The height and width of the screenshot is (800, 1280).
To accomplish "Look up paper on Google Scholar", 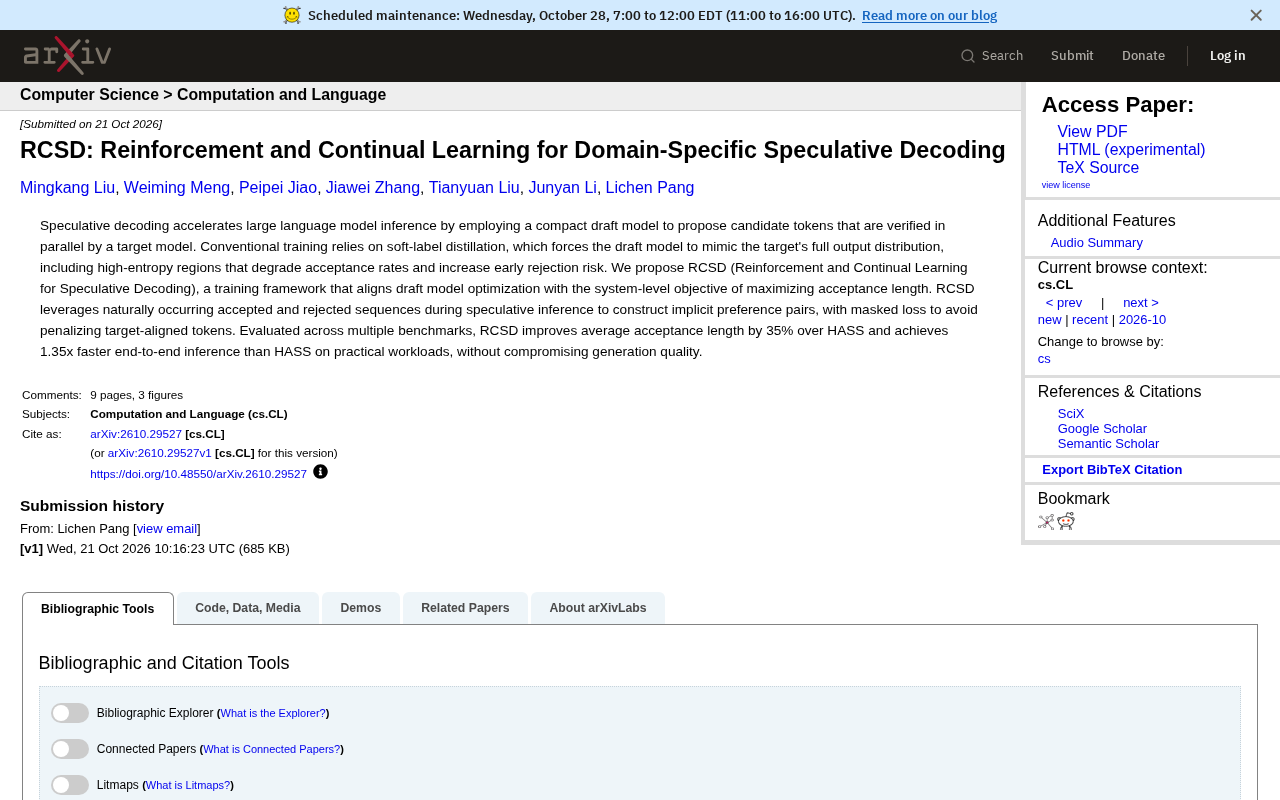I will pyautogui.click(x=1102, y=429).
